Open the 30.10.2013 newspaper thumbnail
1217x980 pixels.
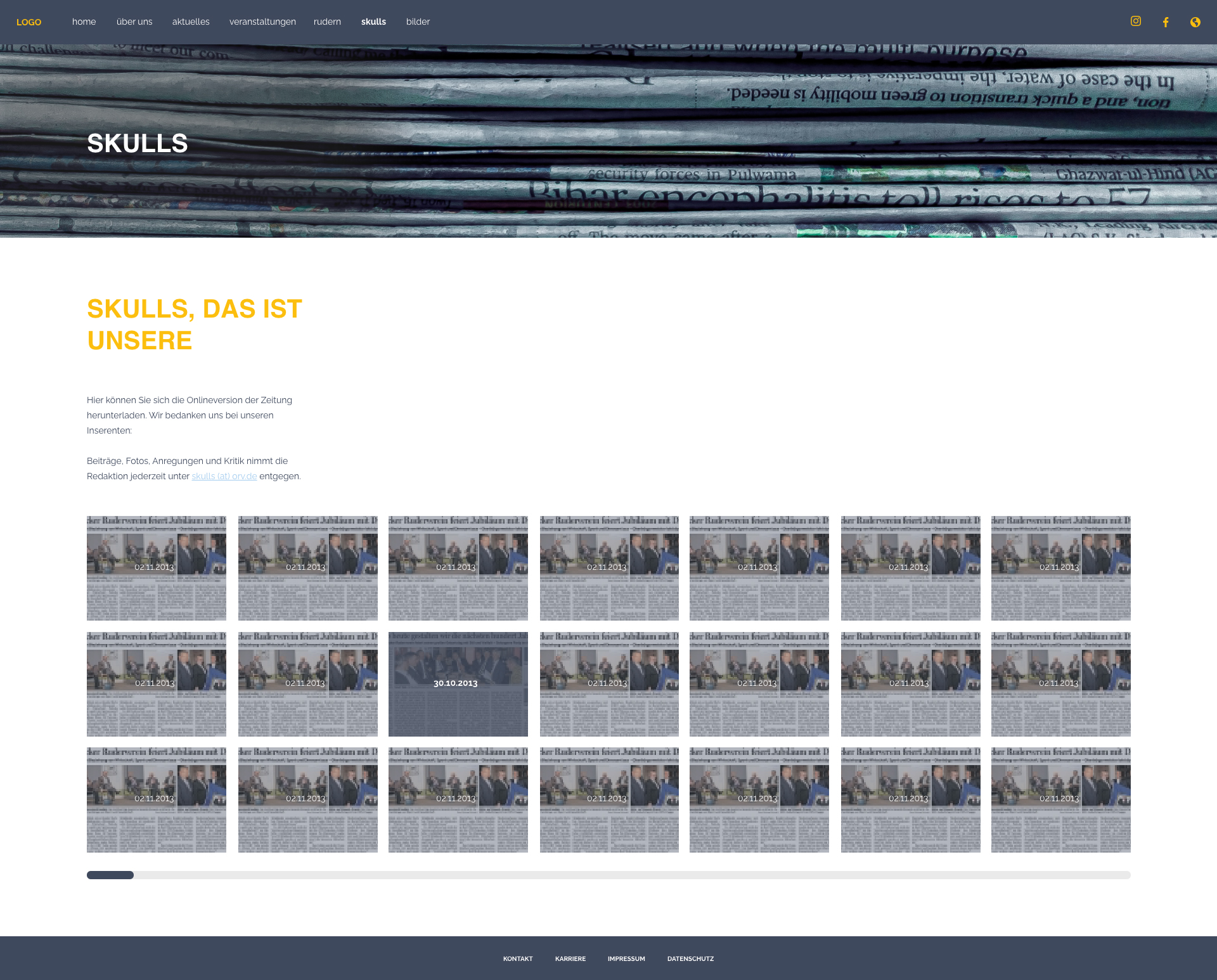click(x=458, y=684)
